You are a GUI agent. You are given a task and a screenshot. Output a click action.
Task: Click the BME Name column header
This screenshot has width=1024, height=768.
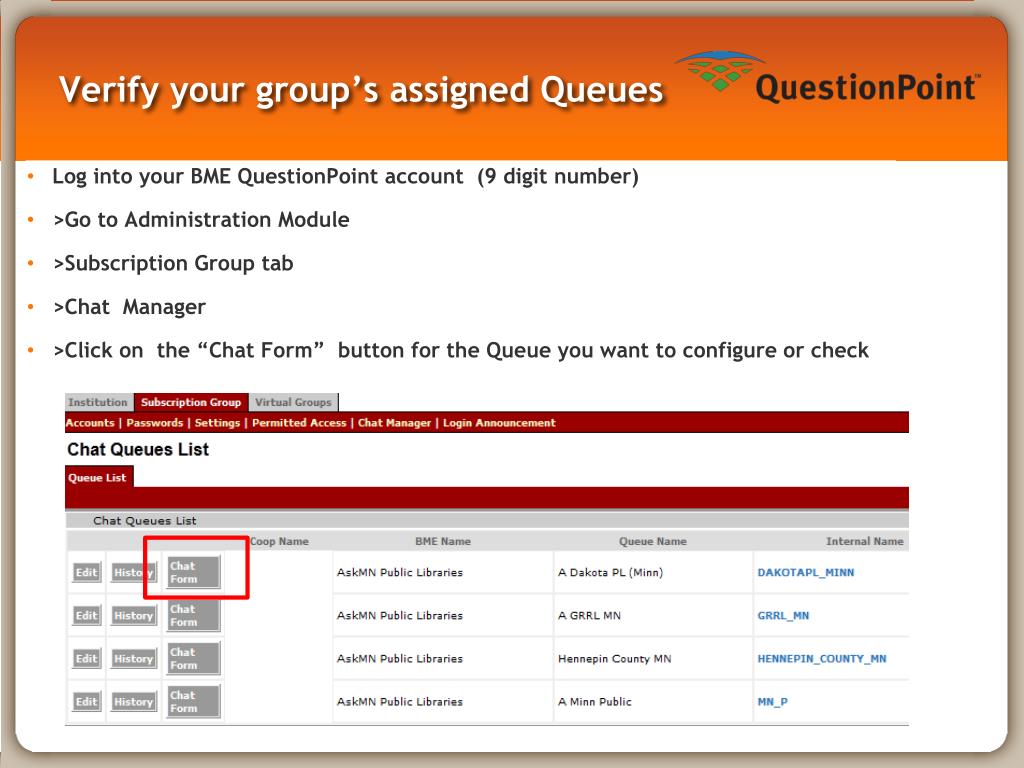pos(443,541)
